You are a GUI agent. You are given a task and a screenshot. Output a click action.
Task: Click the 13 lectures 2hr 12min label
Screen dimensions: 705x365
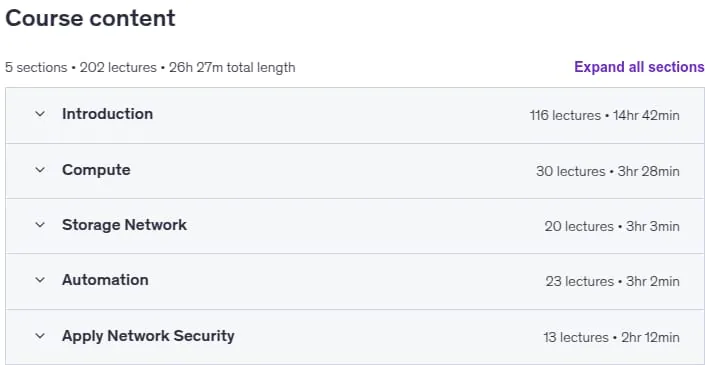click(611, 337)
